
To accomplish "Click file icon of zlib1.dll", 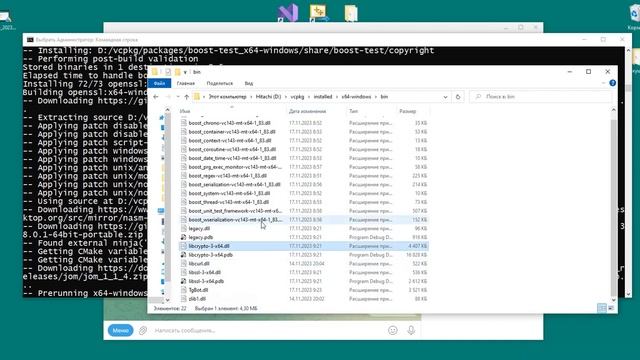I will pyautogui.click(x=184, y=299).
